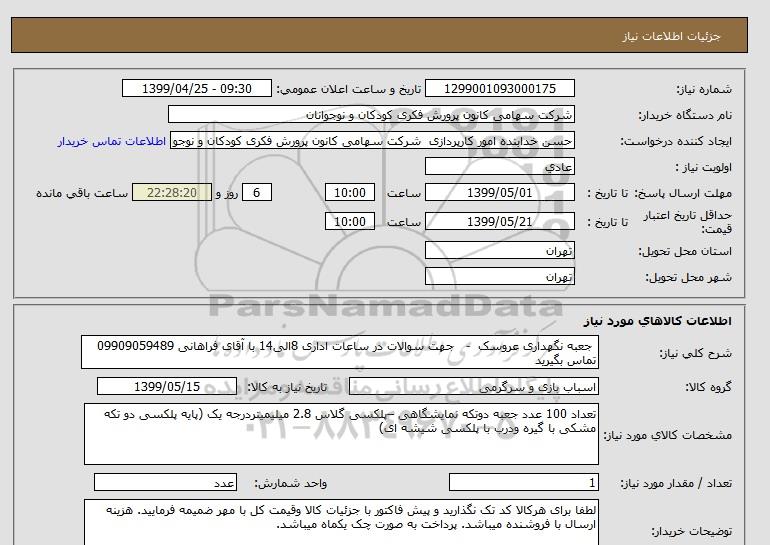Click the شماره نیاز label

(x=704, y=89)
